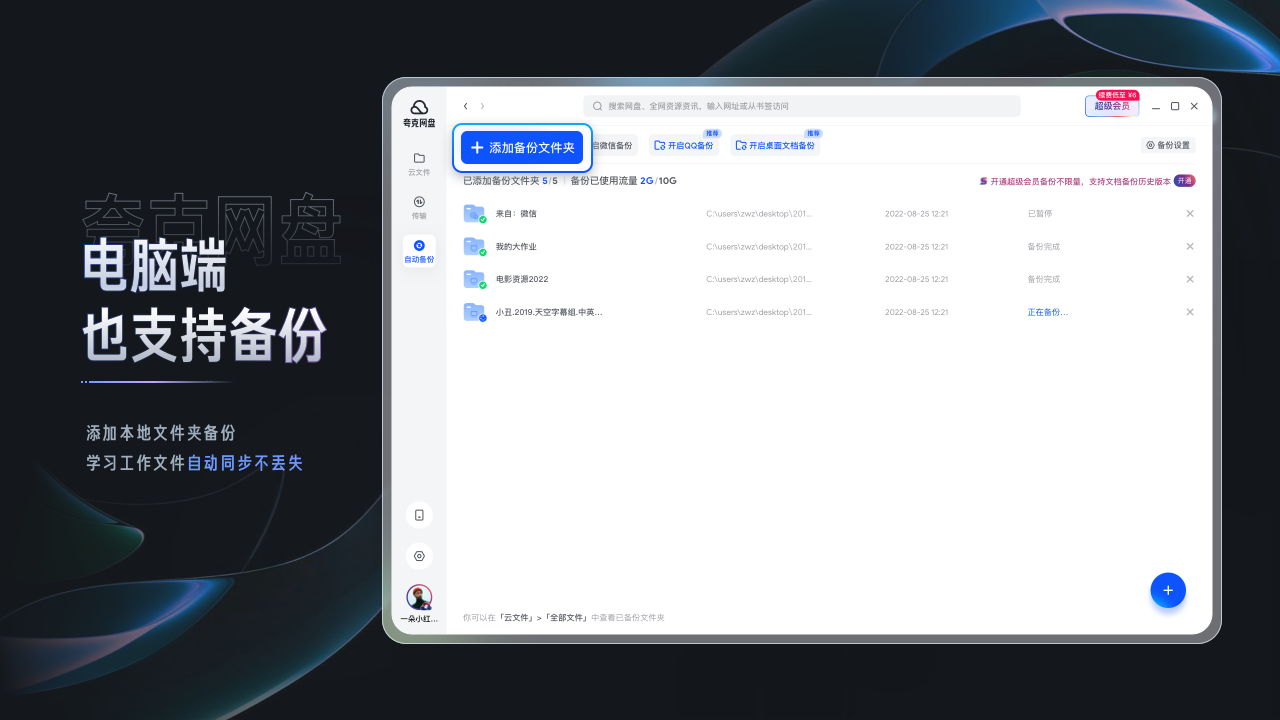1280x720 pixels.
Task: Click the 正在备份 status text
Action: click(1048, 312)
